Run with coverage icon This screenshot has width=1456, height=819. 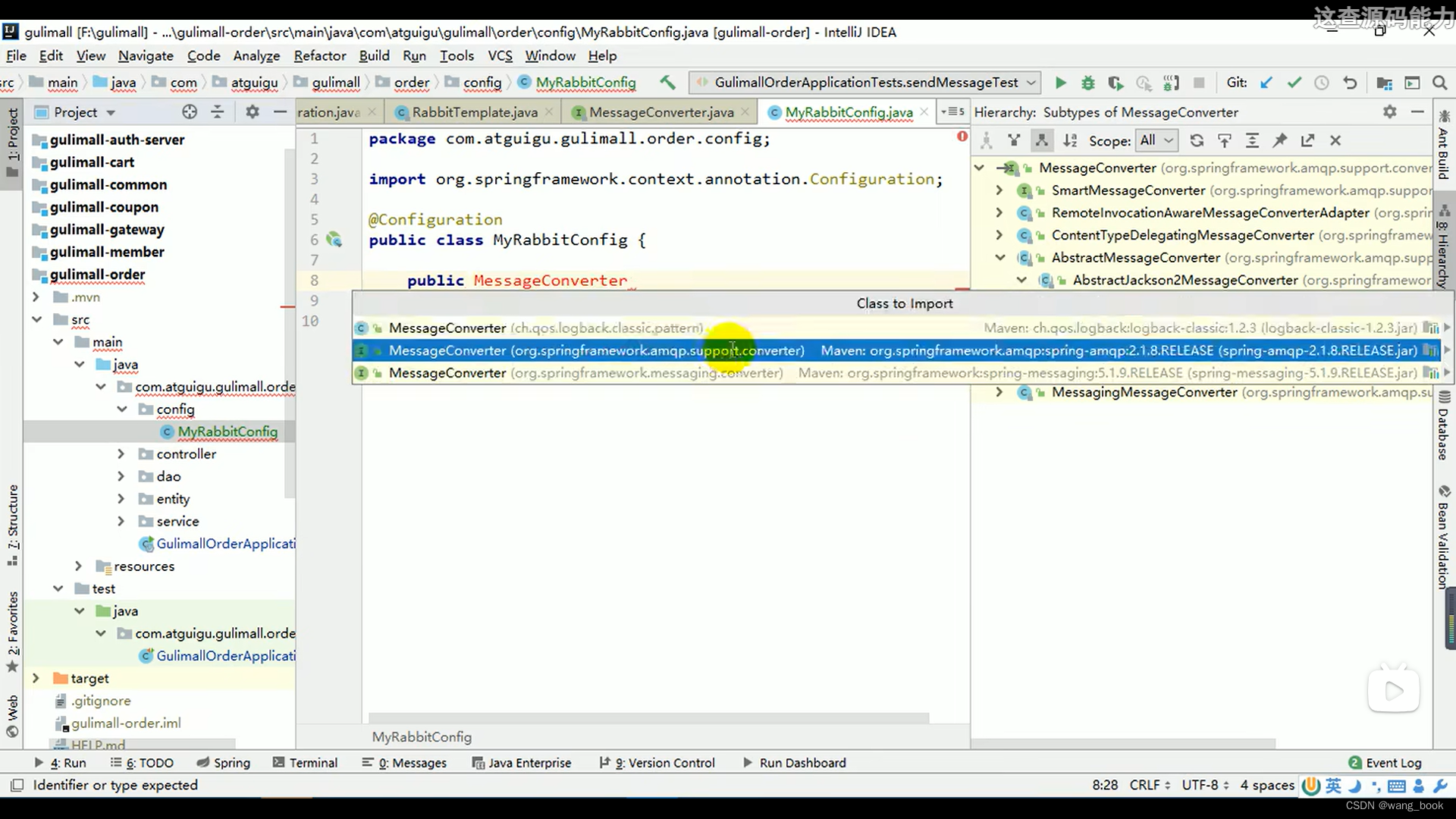coord(1116,83)
